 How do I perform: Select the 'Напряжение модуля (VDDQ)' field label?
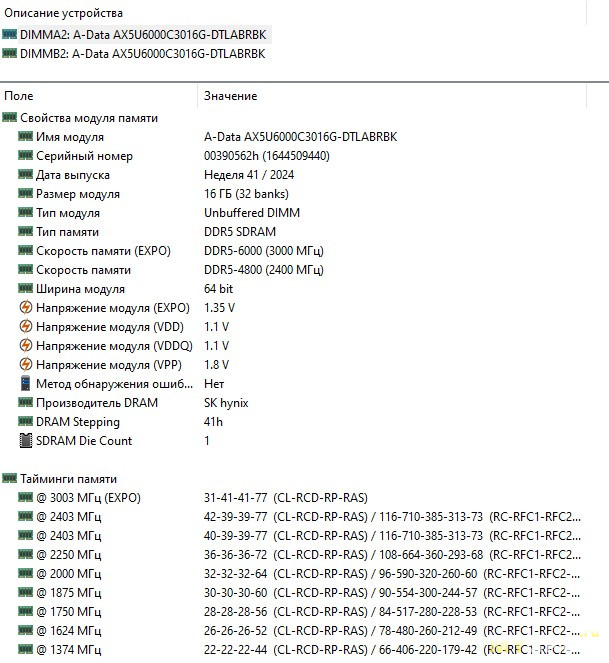[114, 346]
